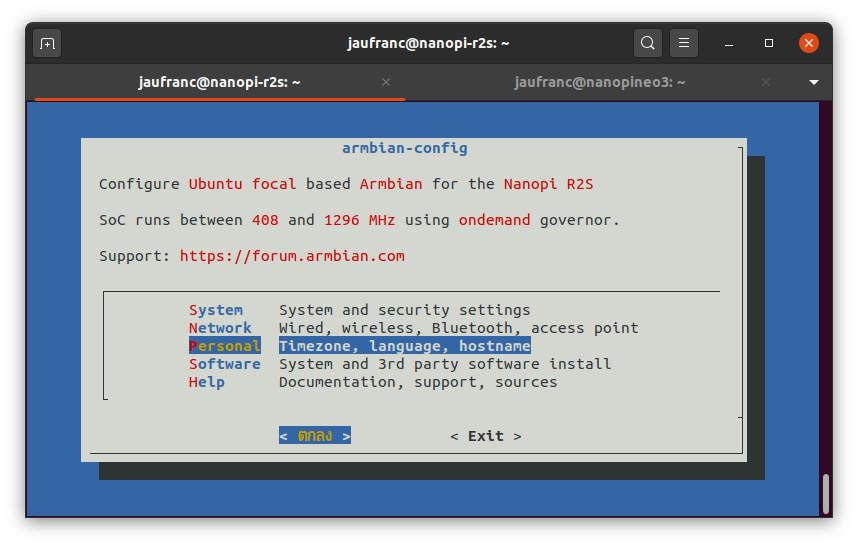Close the nanopineo3 tab
The image size is (858, 546).
click(x=766, y=82)
